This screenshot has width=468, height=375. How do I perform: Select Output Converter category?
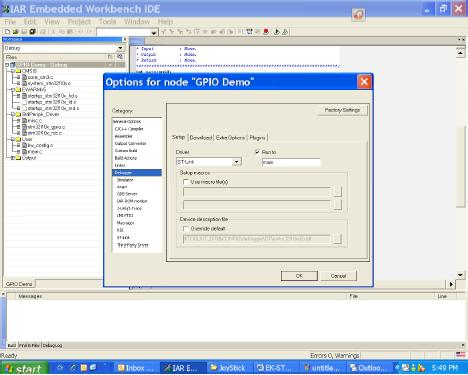(x=130, y=143)
